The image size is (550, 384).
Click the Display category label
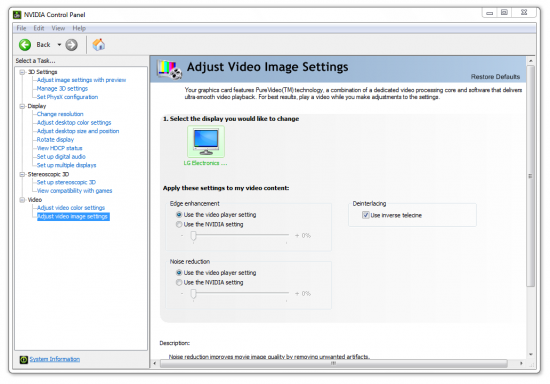point(37,106)
